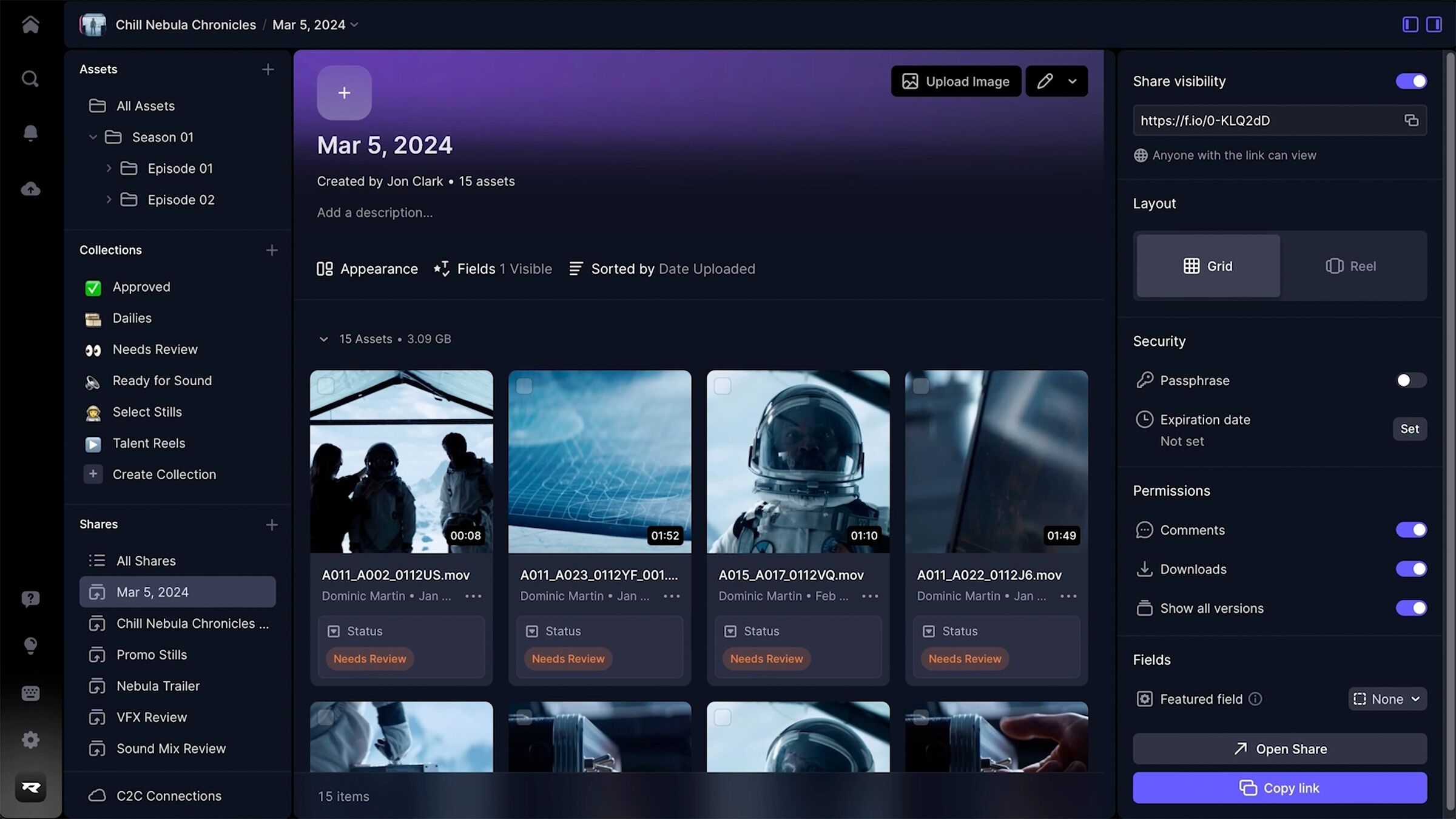The width and height of the screenshot is (1456, 819).
Task: Open notifications bell icon
Action: tap(30, 133)
